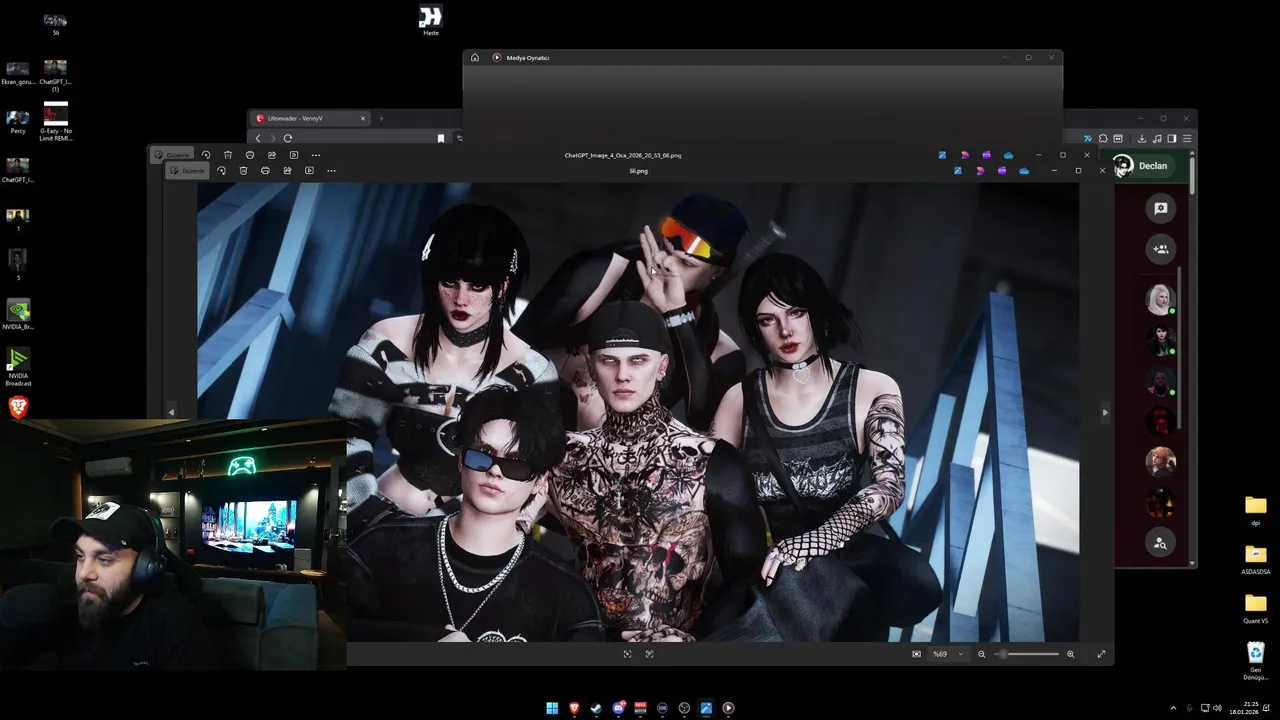Close the Lifeinvader browser tab
Screen dimensions: 1280x720
[363, 118]
